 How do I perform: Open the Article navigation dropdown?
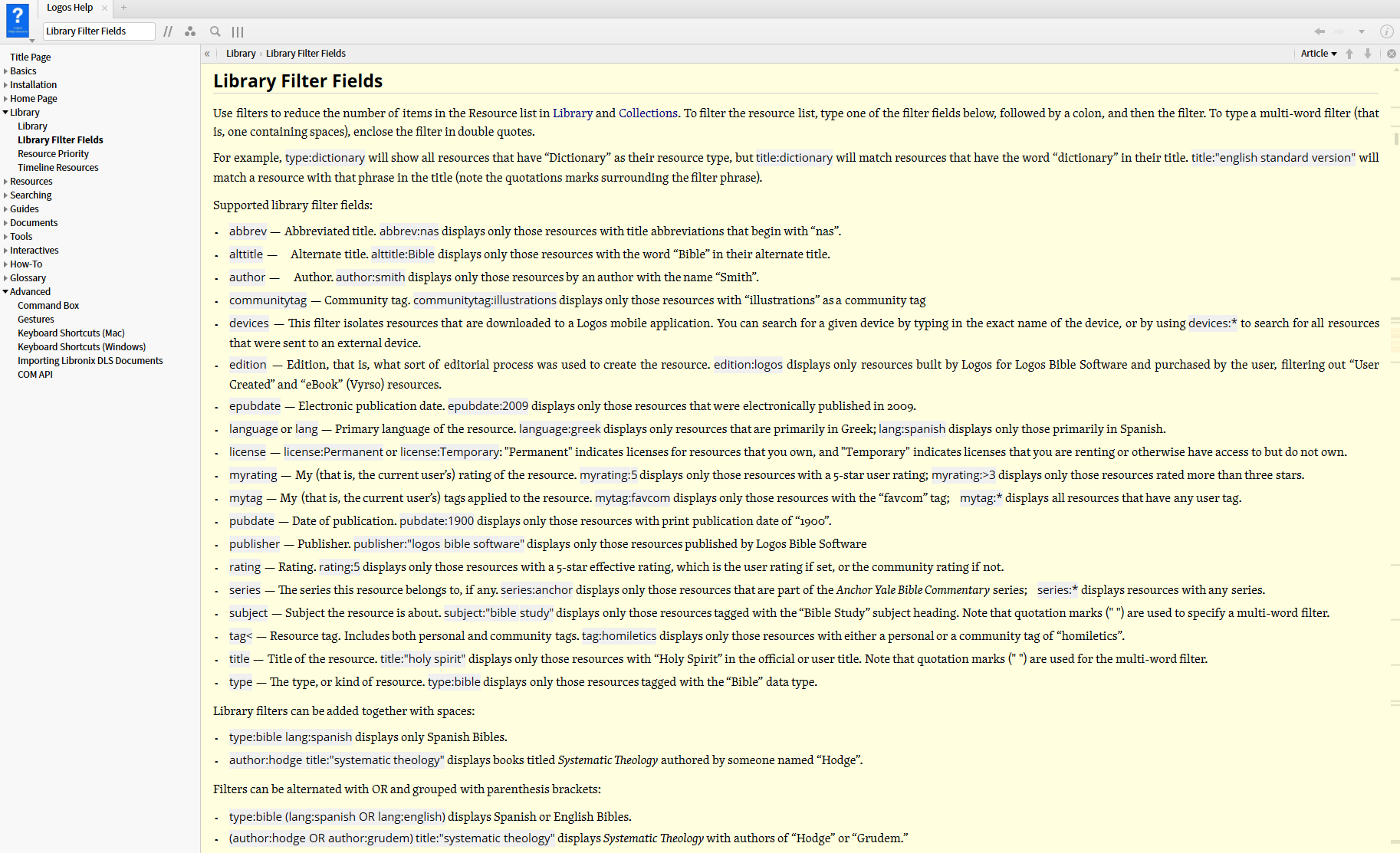coord(1319,54)
